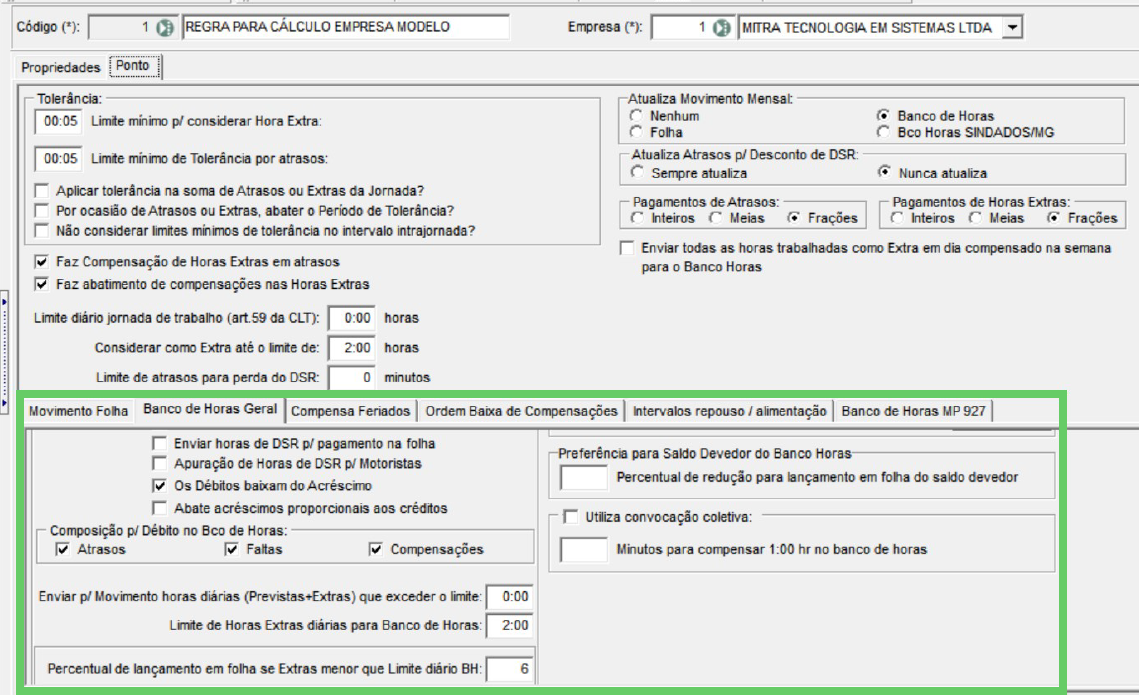Select Meias under Pagamentos de Horas Extras
The height and width of the screenshot is (695, 1141).
[975, 218]
